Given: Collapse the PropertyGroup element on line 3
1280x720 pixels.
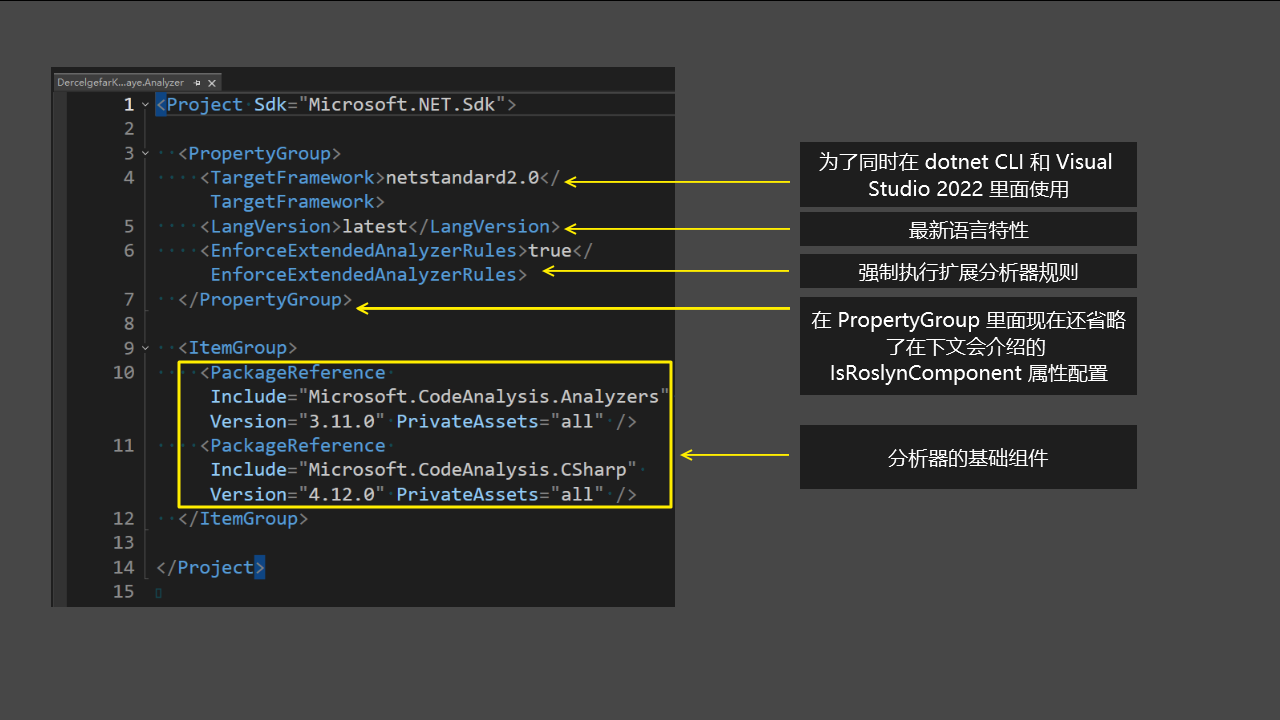Looking at the screenshot, I should [x=144, y=153].
